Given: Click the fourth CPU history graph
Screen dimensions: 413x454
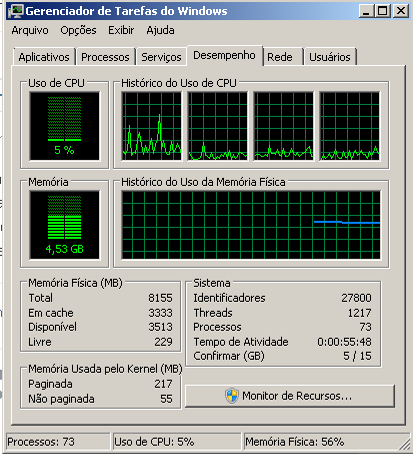Looking at the screenshot, I should (350, 126).
